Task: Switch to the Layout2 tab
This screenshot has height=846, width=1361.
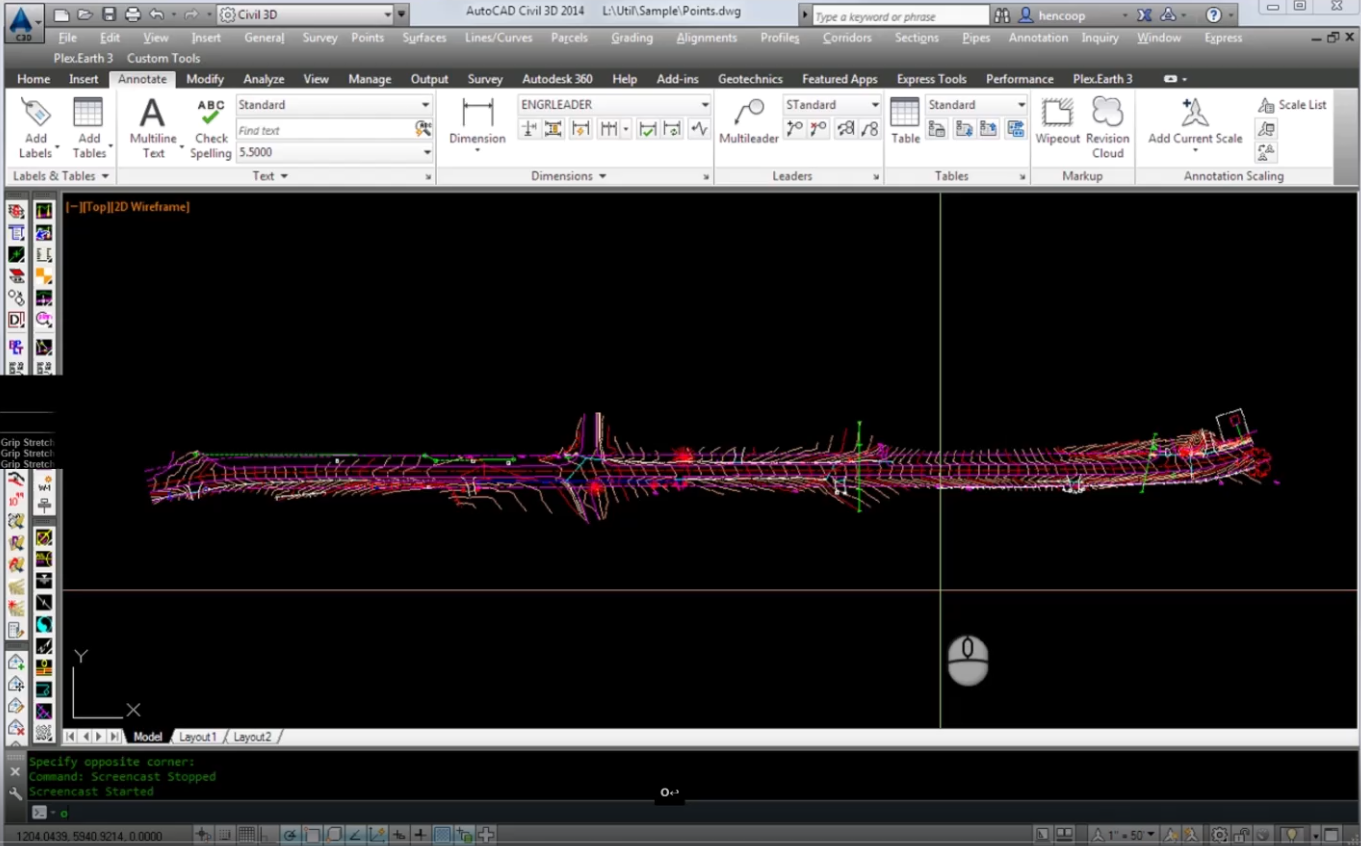Action: point(252,737)
